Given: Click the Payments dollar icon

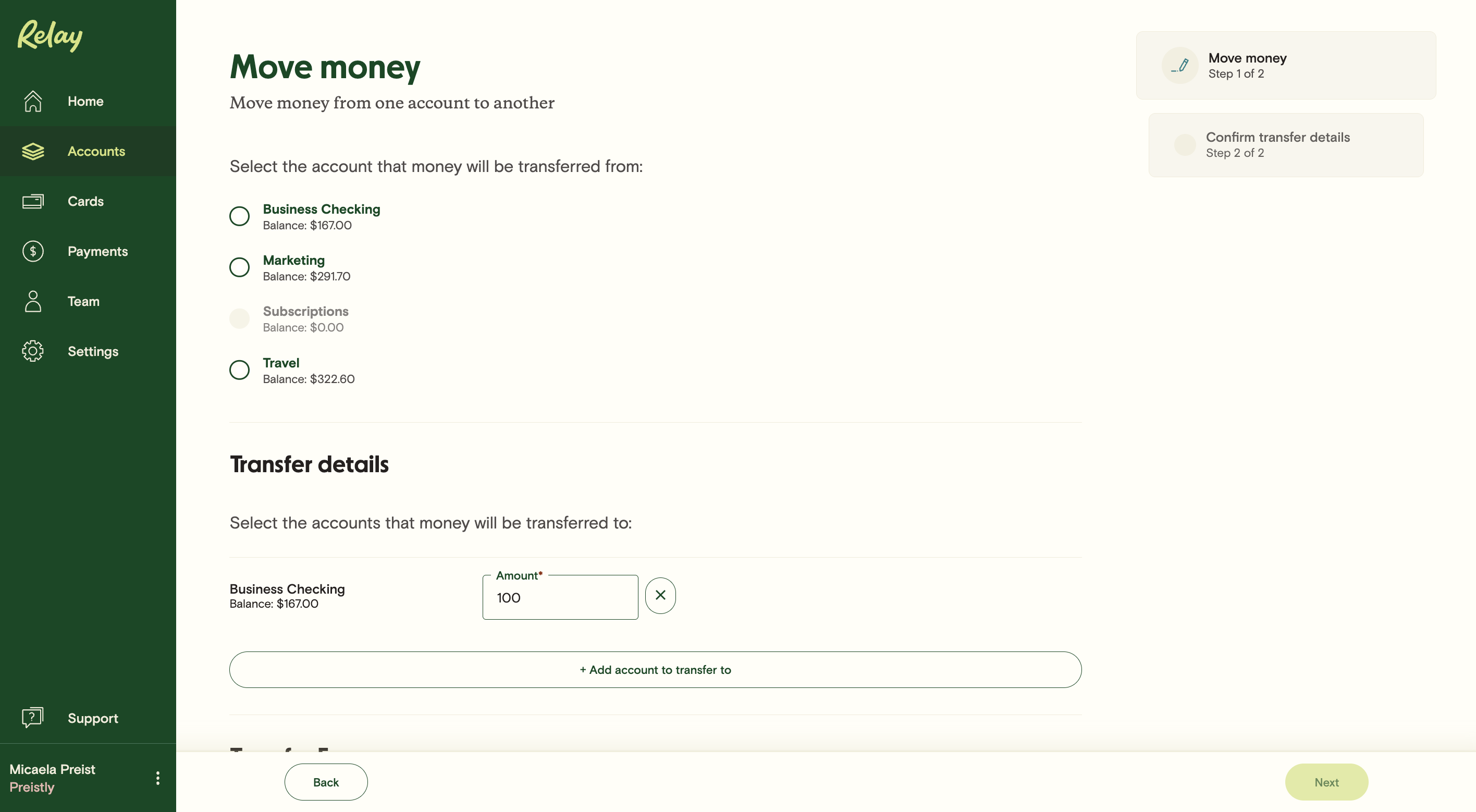Looking at the screenshot, I should click(x=33, y=251).
